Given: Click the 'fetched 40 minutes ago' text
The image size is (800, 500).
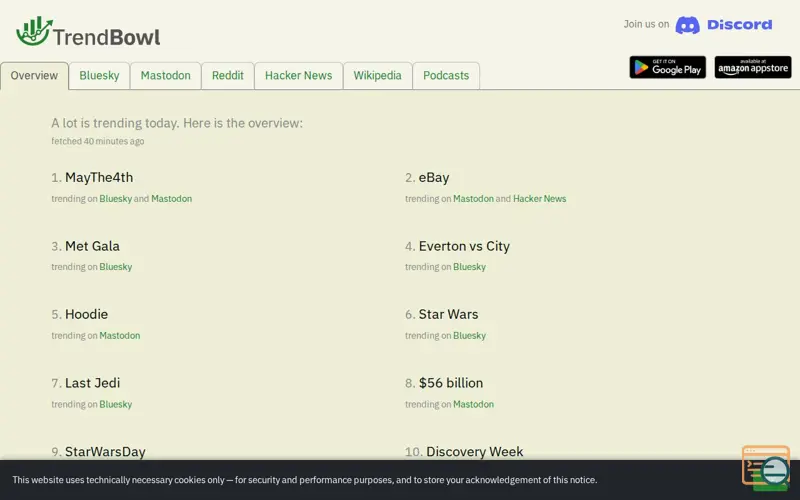Looking at the screenshot, I should [97, 141].
